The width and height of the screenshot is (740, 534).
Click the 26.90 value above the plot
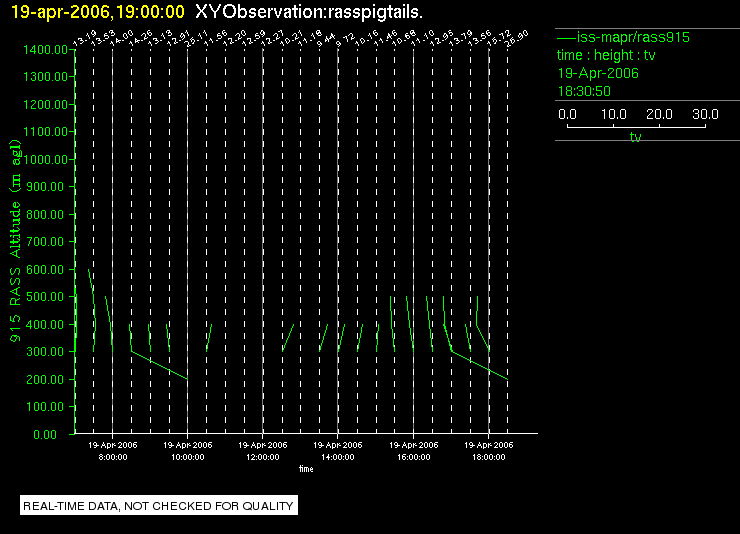coord(517,39)
